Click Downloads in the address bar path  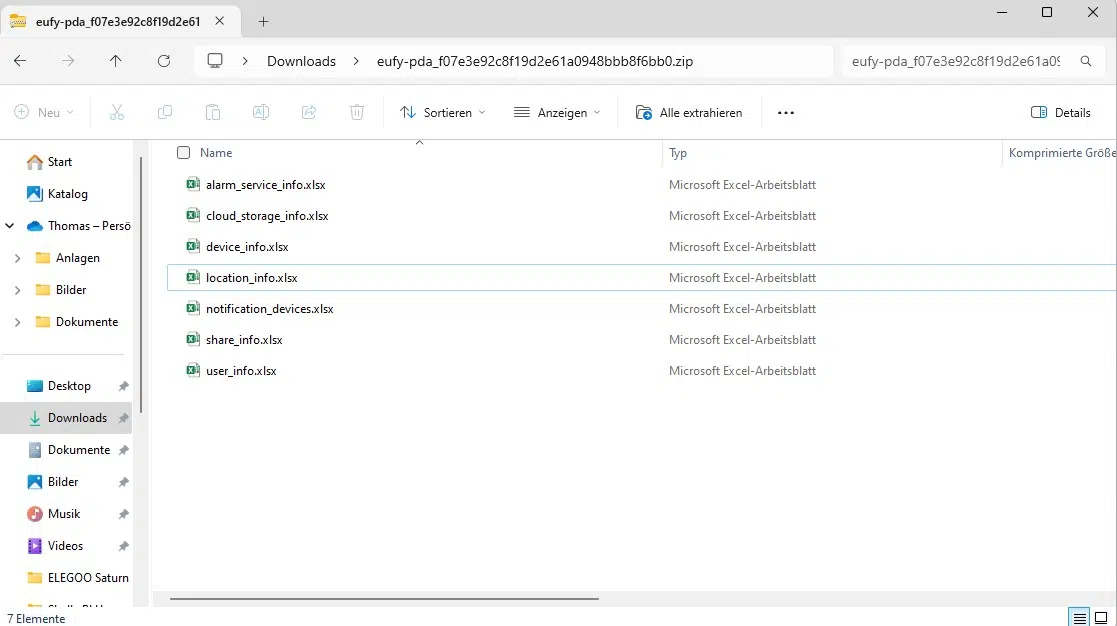pyautogui.click(x=301, y=61)
